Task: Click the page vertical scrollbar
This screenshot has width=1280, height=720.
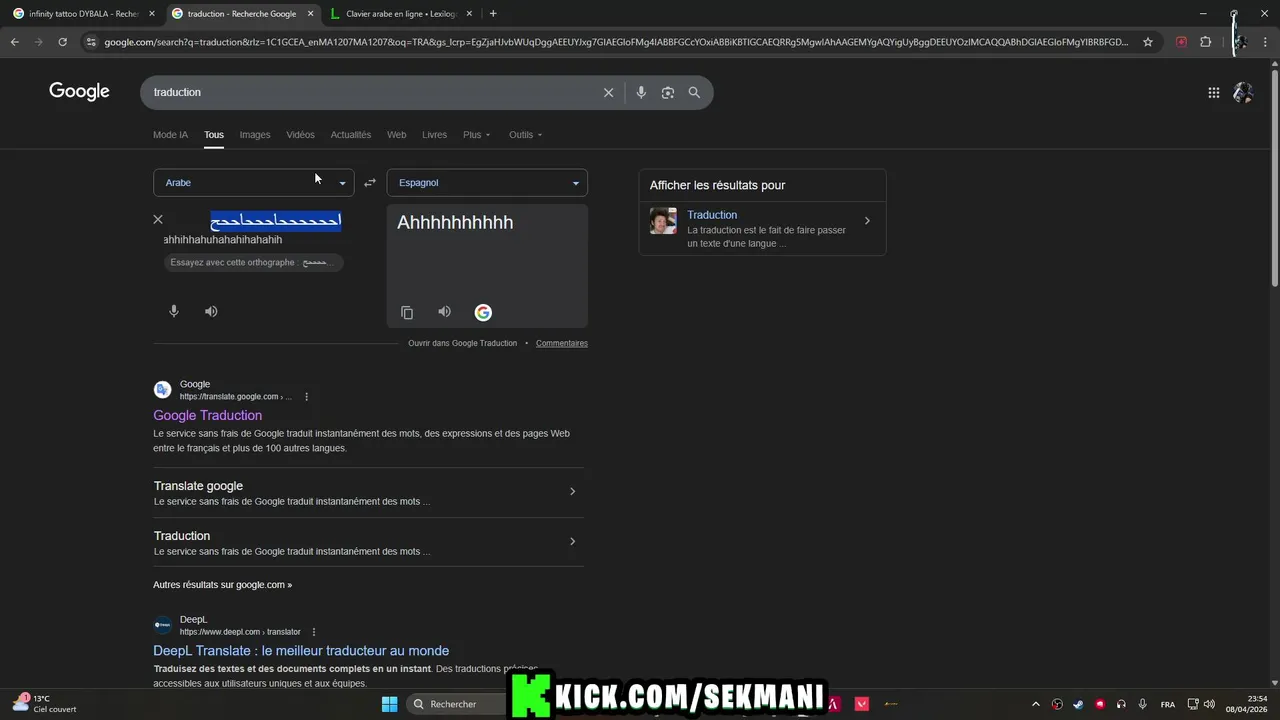Action: (x=1274, y=176)
